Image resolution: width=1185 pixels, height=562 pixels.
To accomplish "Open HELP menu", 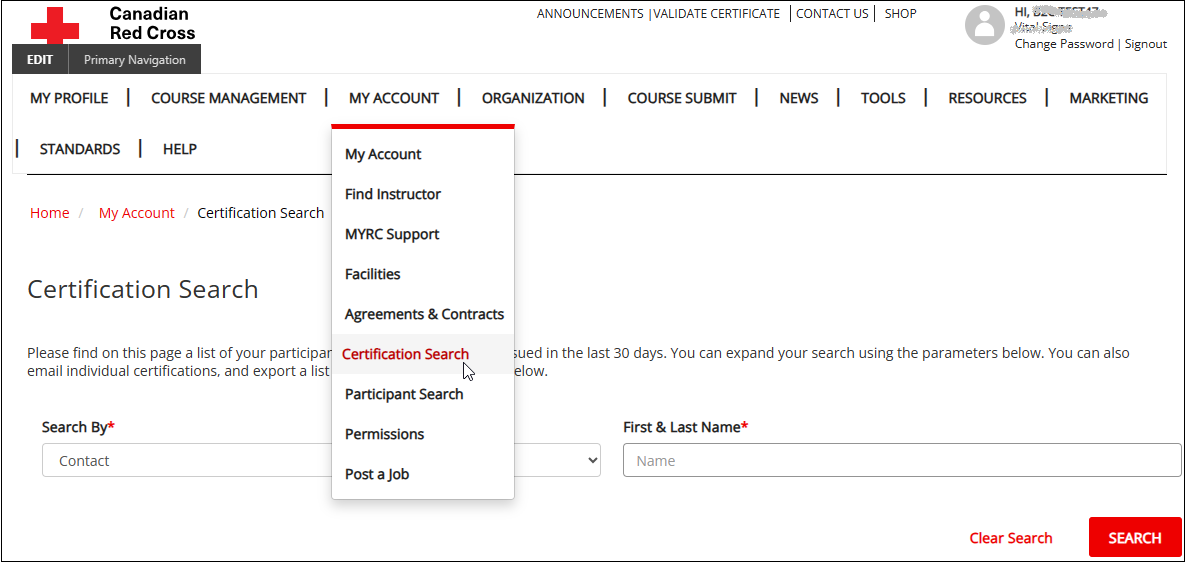I will (180, 149).
